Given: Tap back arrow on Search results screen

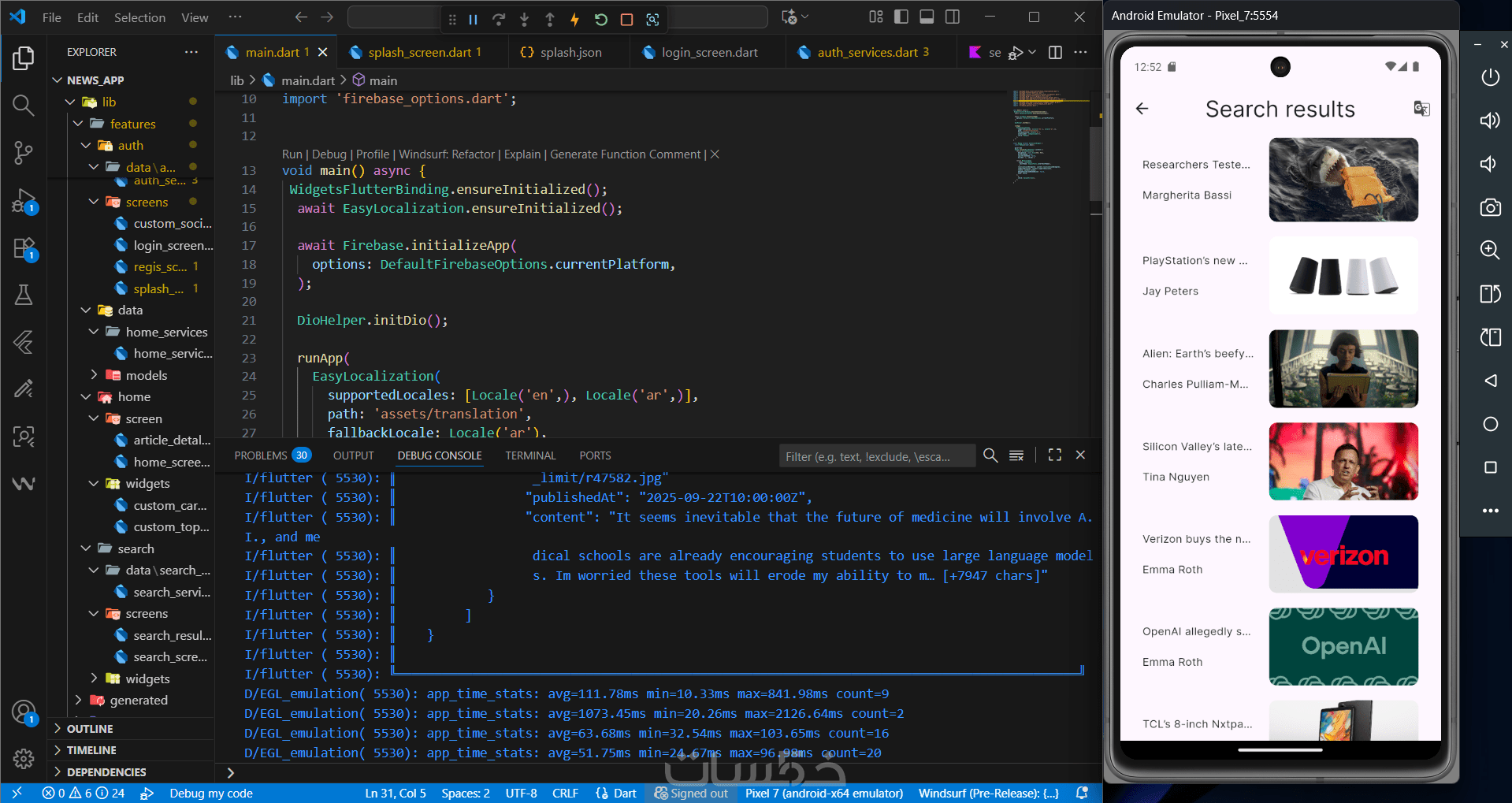Looking at the screenshot, I should pos(1142,109).
